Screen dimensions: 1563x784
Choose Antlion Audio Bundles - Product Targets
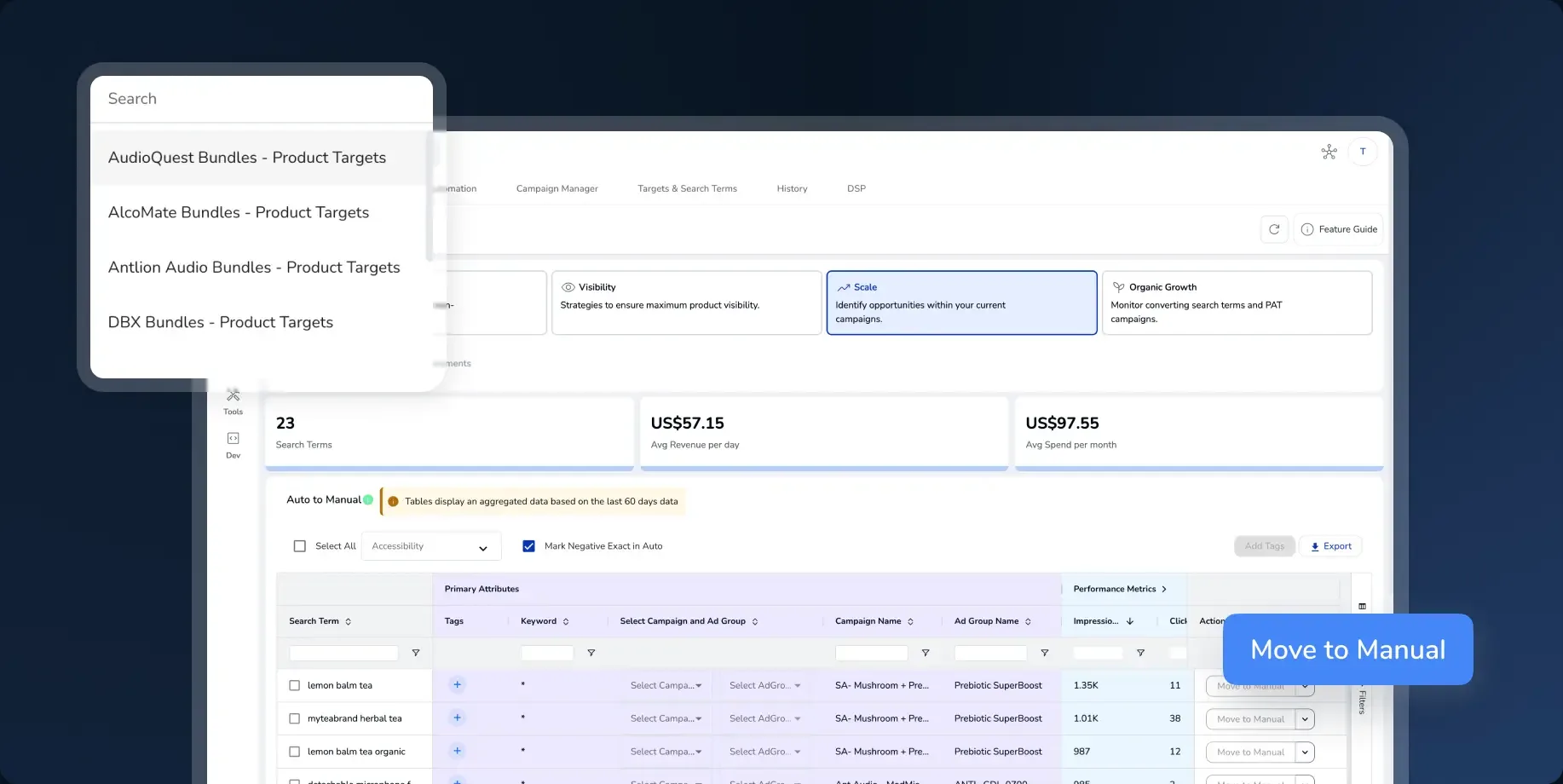coord(257,268)
